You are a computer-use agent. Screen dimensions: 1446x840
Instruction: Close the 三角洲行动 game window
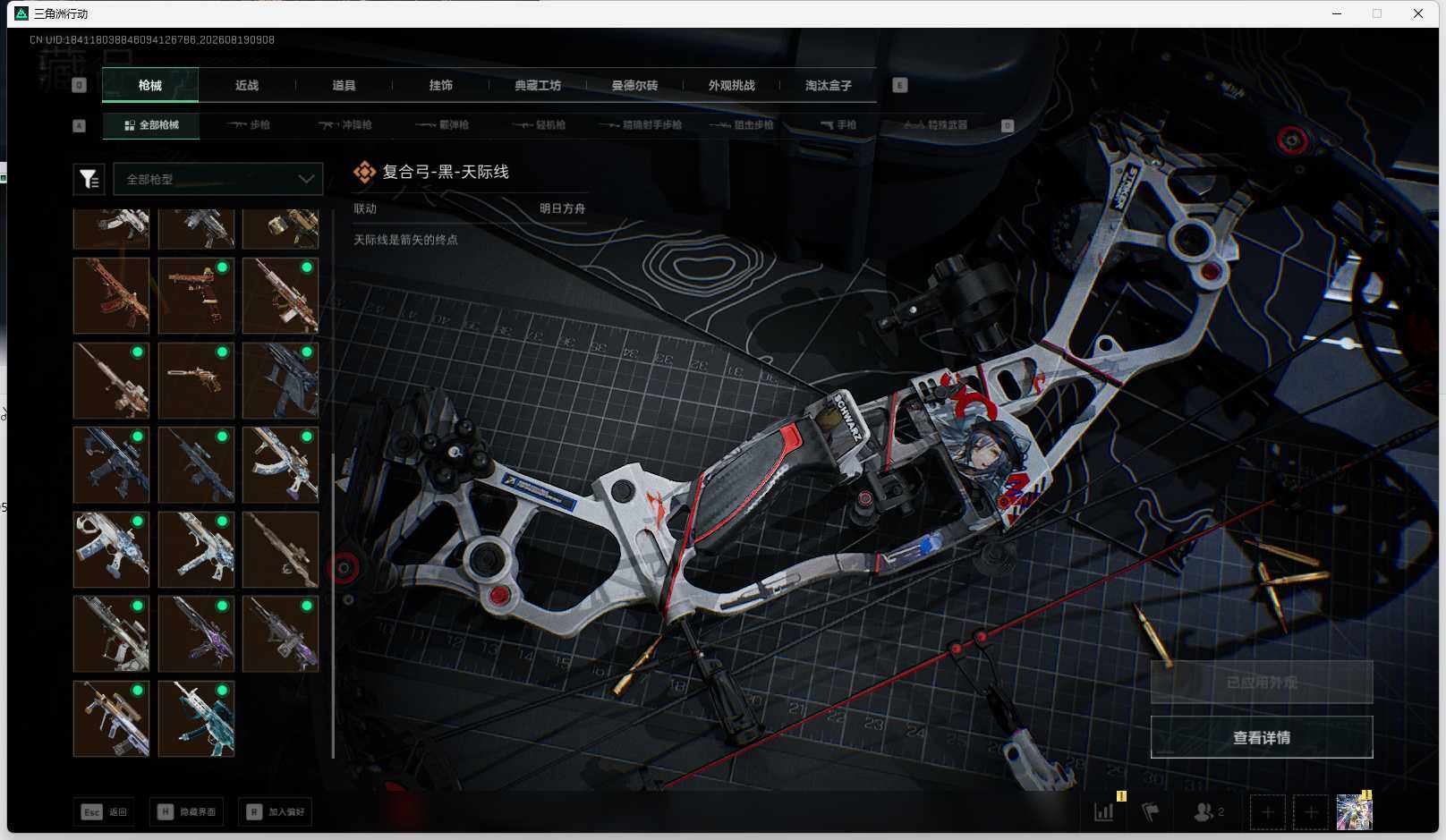[1418, 13]
